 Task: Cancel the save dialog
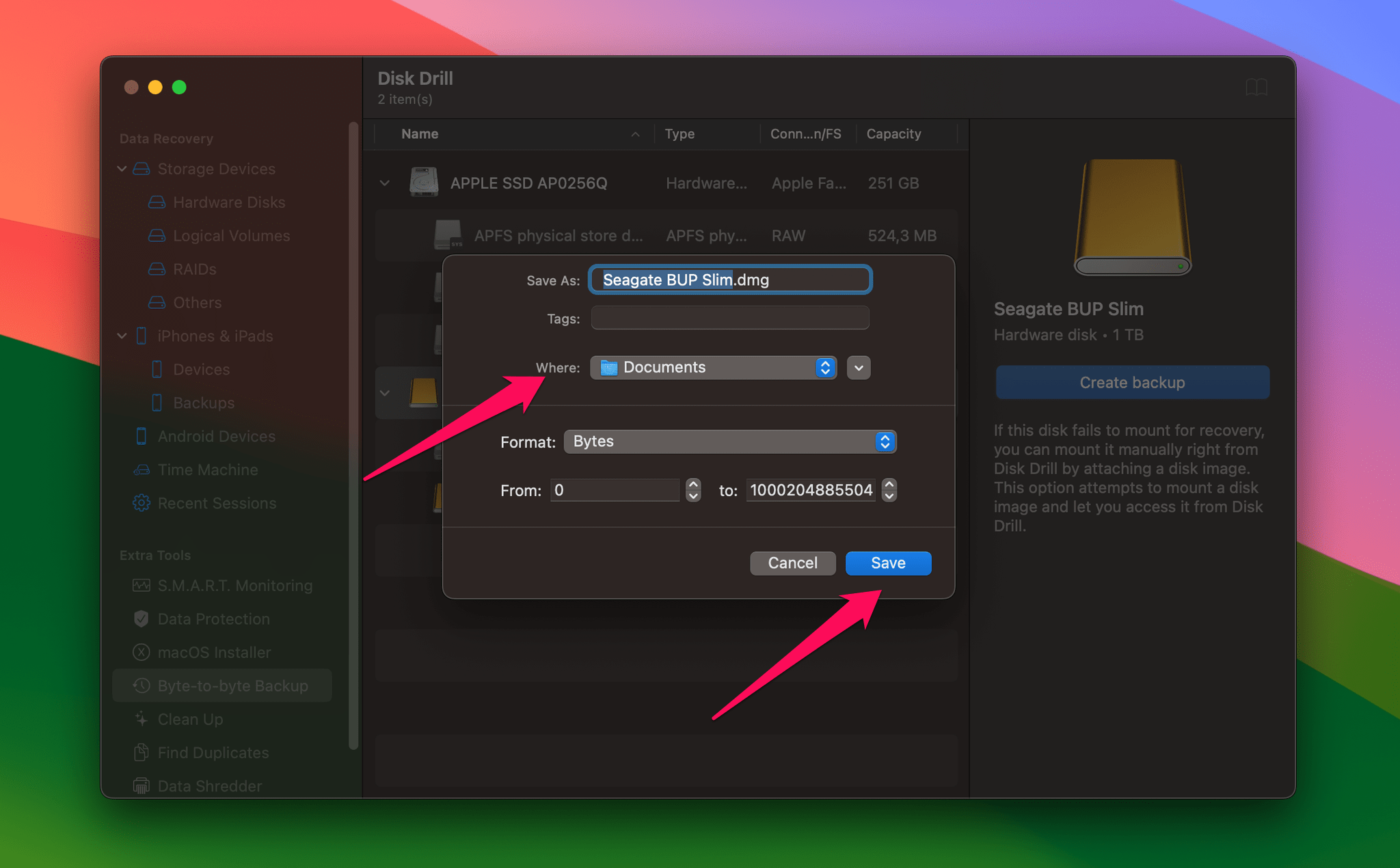(x=792, y=562)
